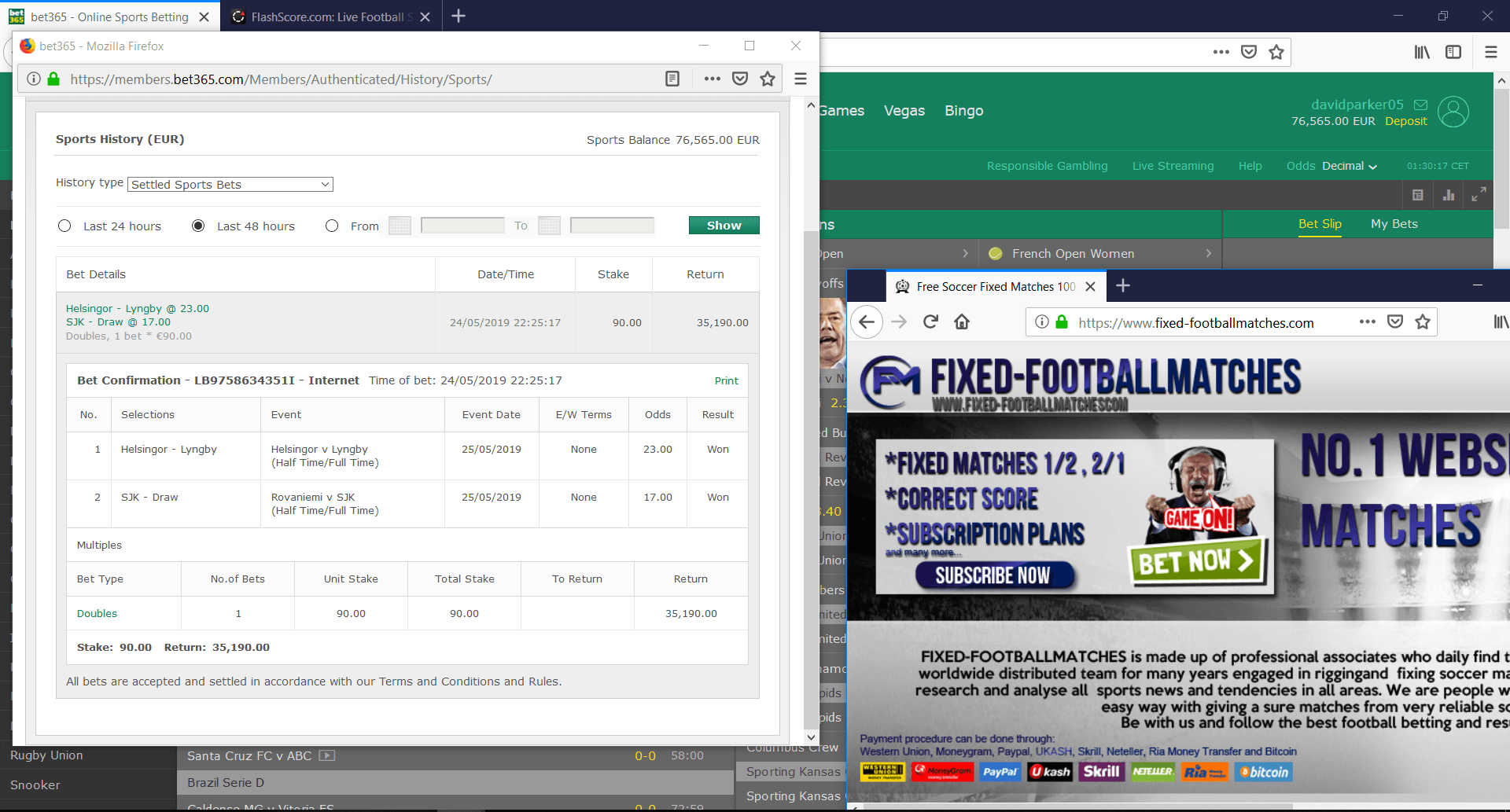Viewport: 1510px width, 812px height.
Task: Click the From date input field
Action: pyautogui.click(x=462, y=226)
